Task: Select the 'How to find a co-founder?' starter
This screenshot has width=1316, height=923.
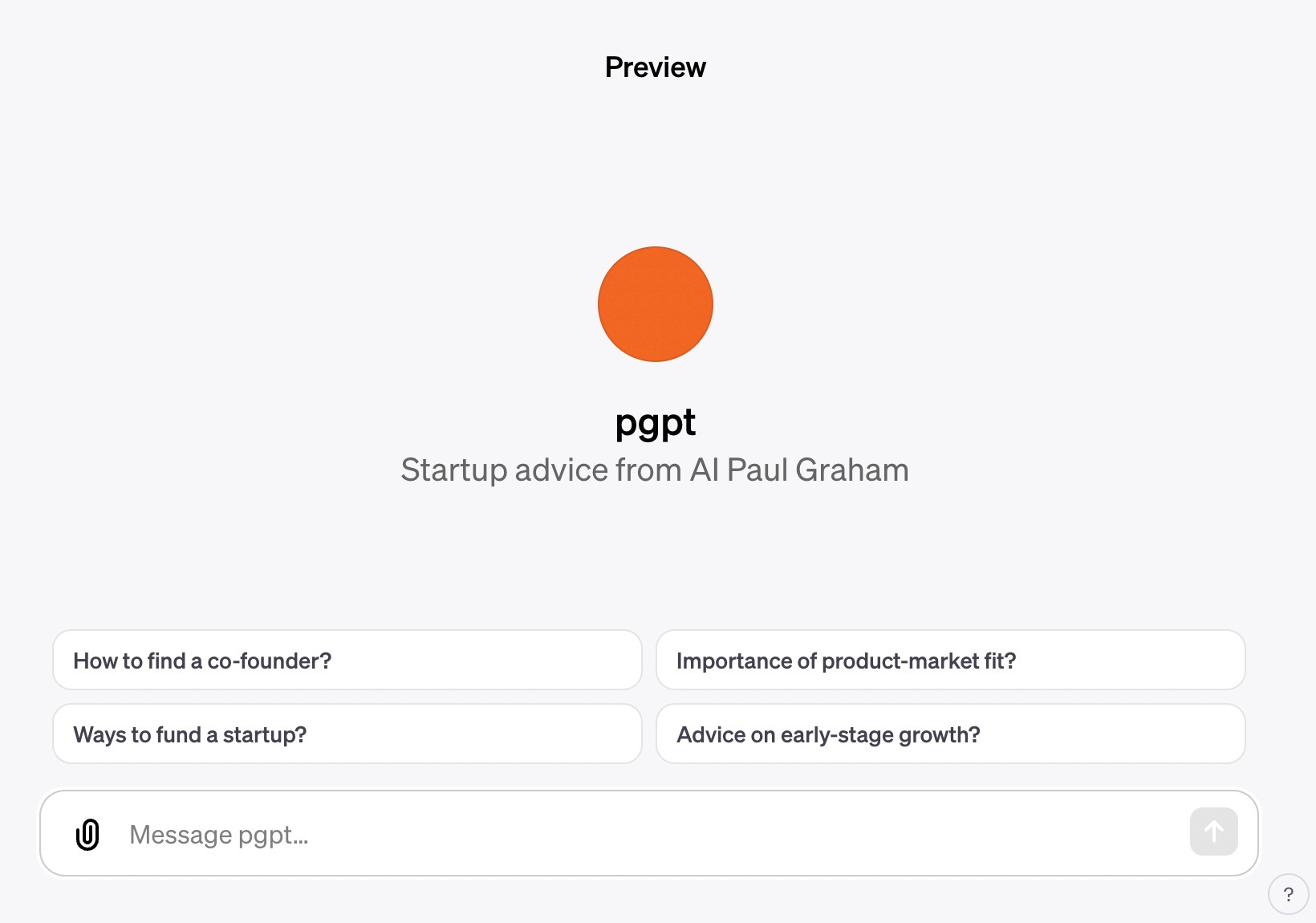Action: 347,660
